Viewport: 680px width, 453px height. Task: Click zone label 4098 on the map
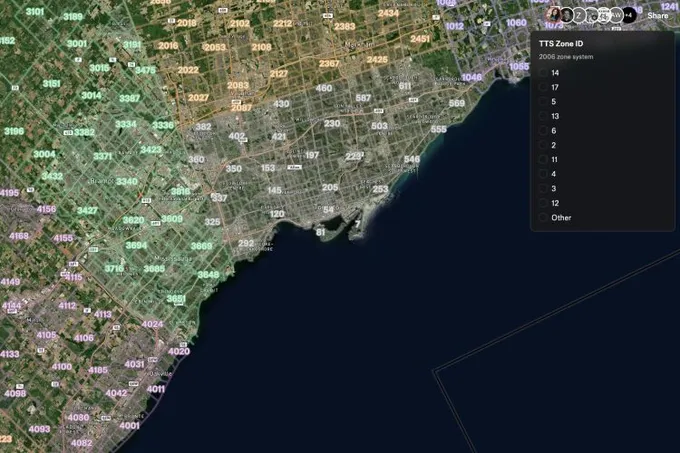[x=15, y=394]
